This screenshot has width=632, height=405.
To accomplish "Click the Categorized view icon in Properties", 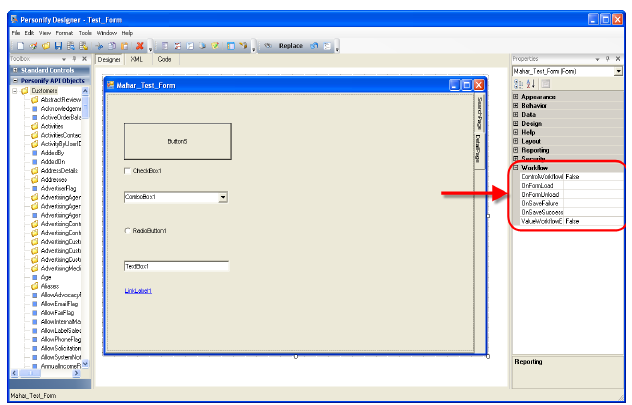I will pyautogui.click(x=518, y=83).
